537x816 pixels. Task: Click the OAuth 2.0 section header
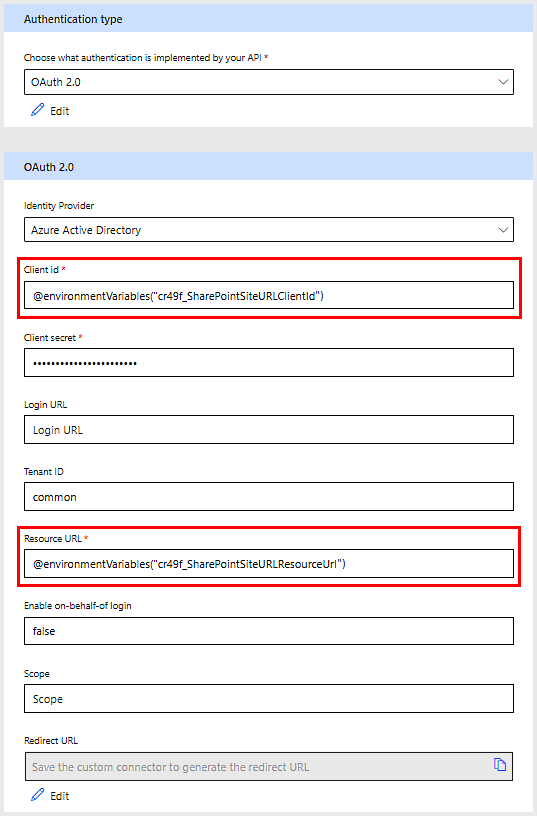coord(268,167)
